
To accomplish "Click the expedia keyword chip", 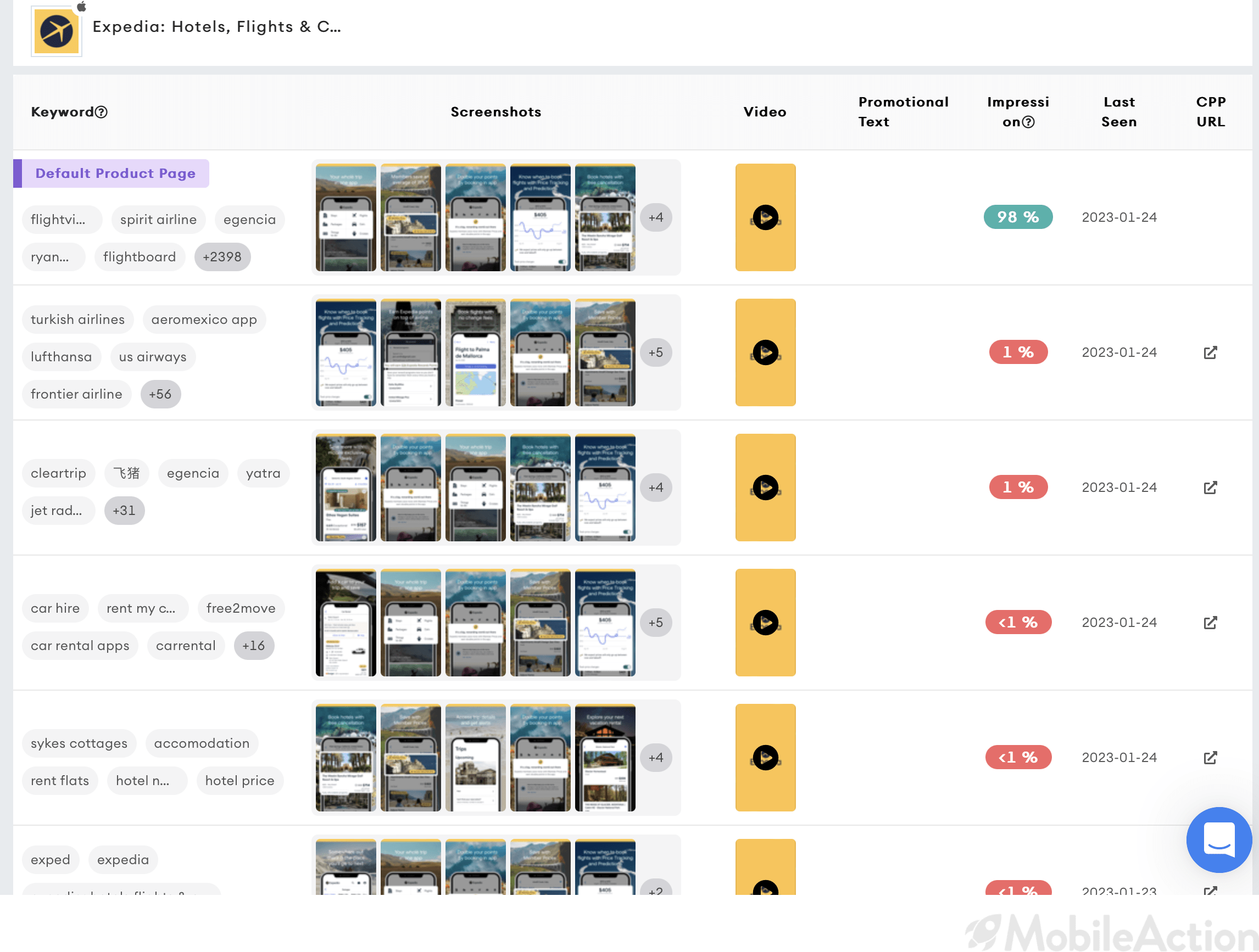I will (123, 860).
